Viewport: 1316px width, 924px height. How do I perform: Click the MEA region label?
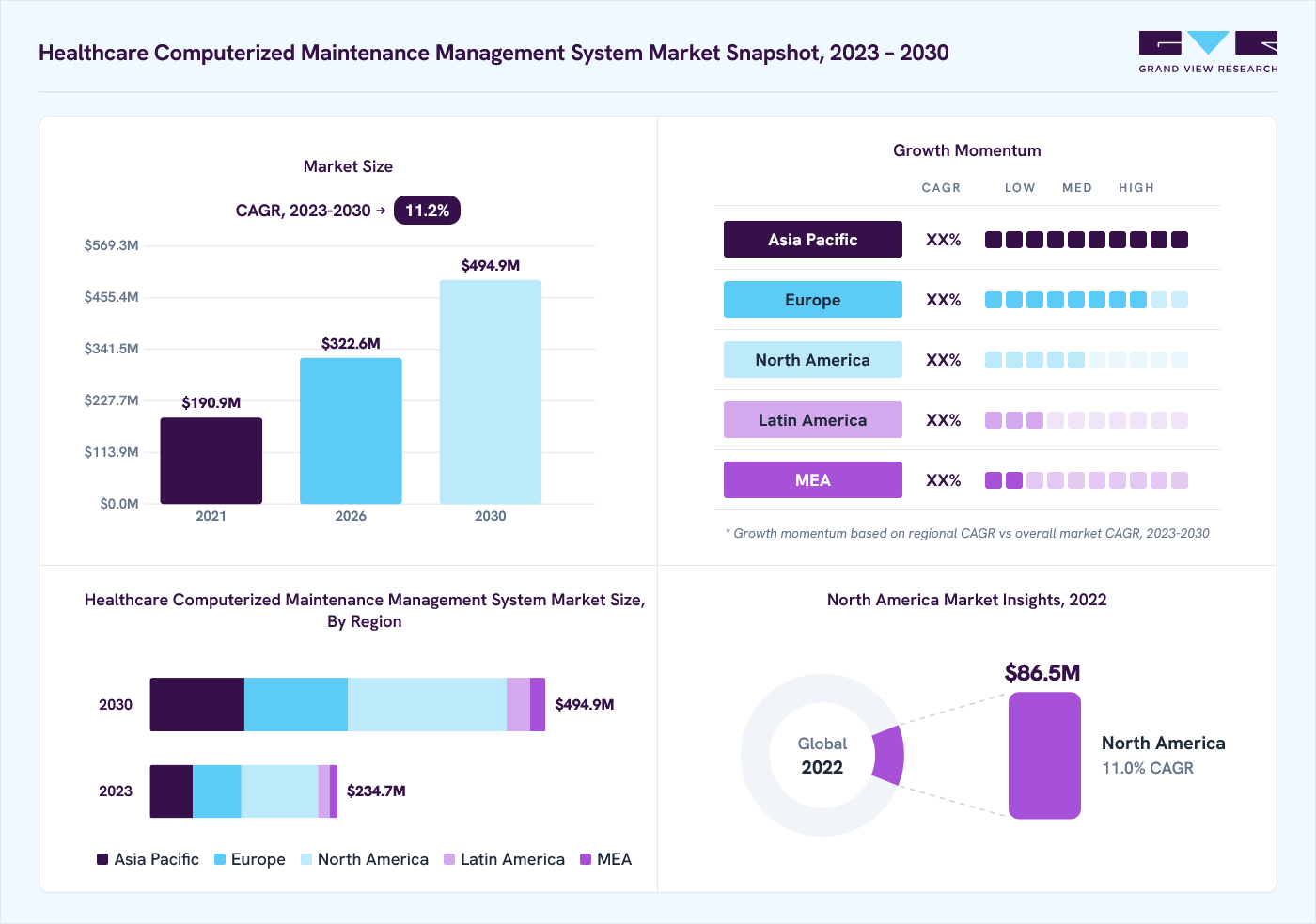tap(813, 480)
